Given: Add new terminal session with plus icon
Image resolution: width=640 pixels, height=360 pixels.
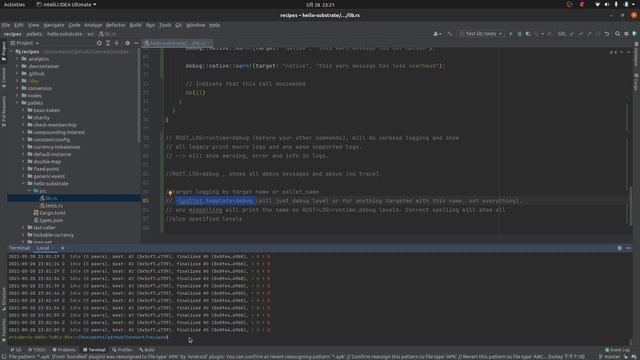Looking at the screenshot, I should pos(62,248).
